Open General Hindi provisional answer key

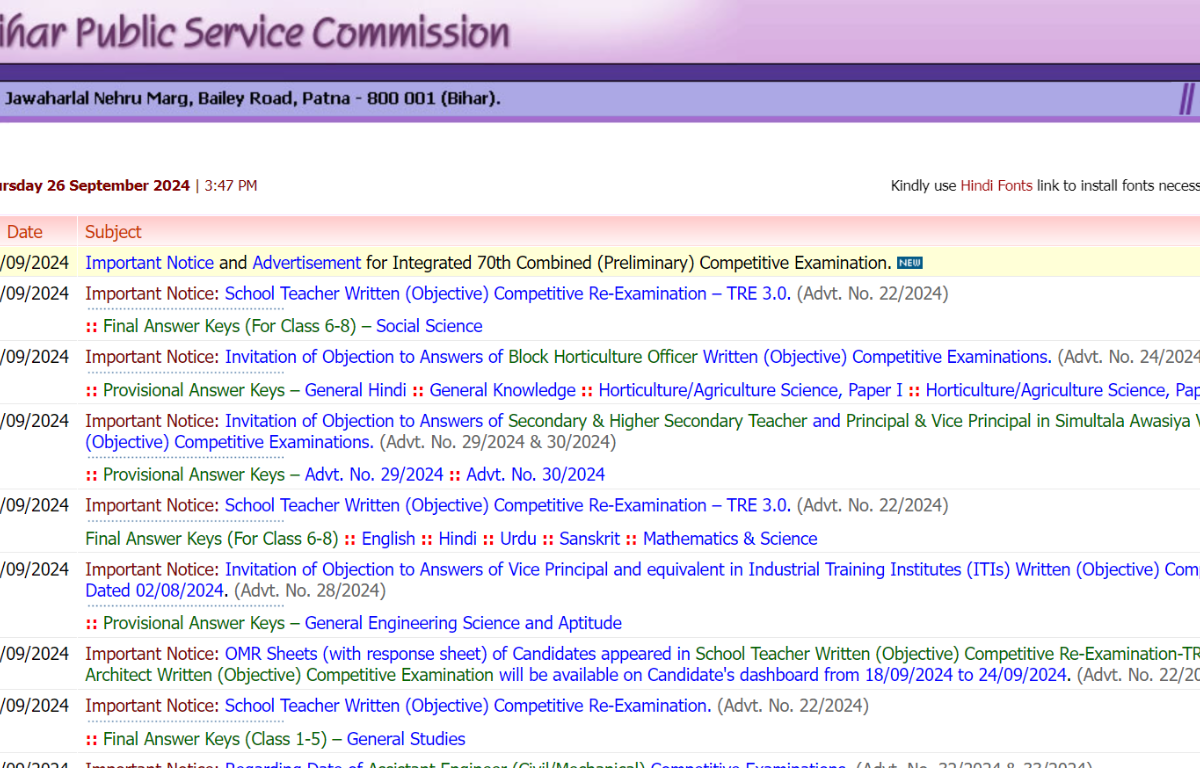pyautogui.click(x=355, y=390)
